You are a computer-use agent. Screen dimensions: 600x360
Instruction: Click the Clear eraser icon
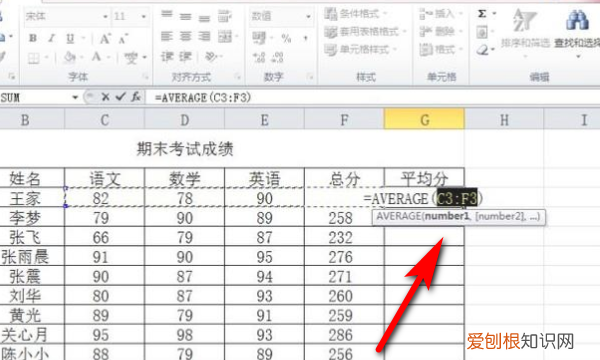[483, 50]
